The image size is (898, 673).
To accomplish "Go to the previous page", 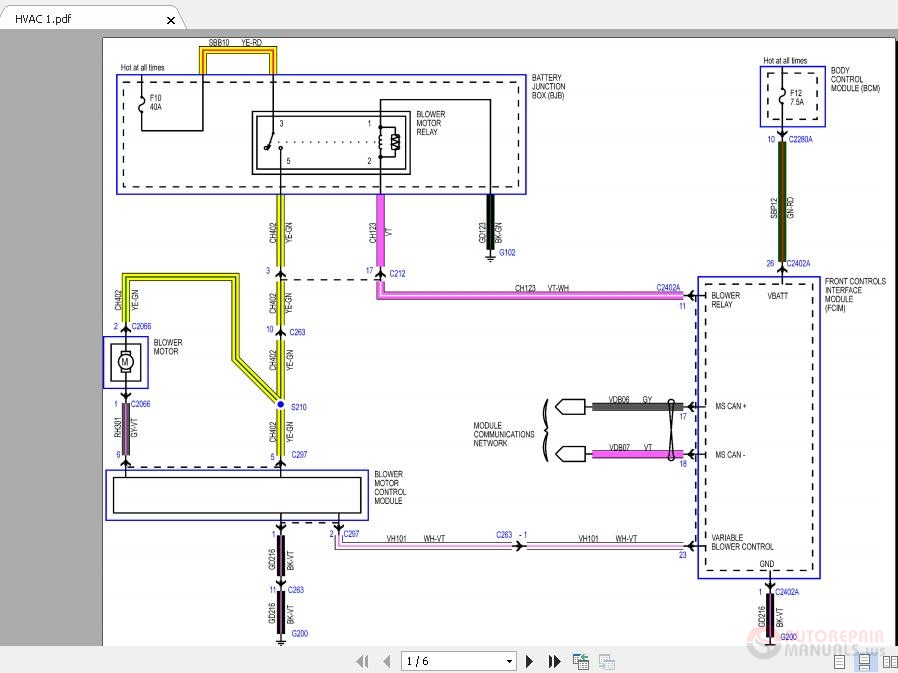I will (384, 661).
